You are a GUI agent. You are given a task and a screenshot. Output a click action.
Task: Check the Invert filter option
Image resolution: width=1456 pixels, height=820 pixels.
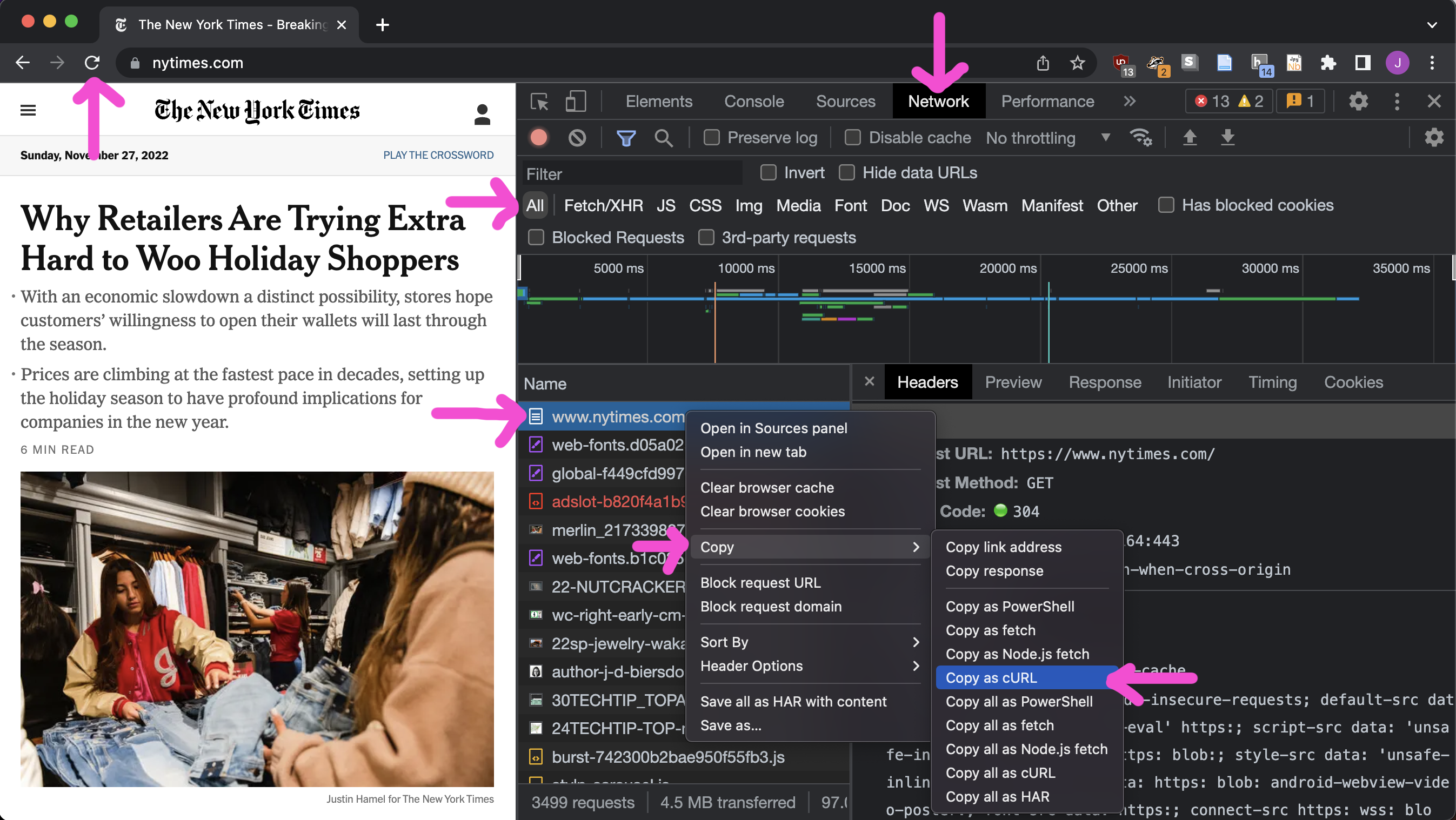pos(768,173)
